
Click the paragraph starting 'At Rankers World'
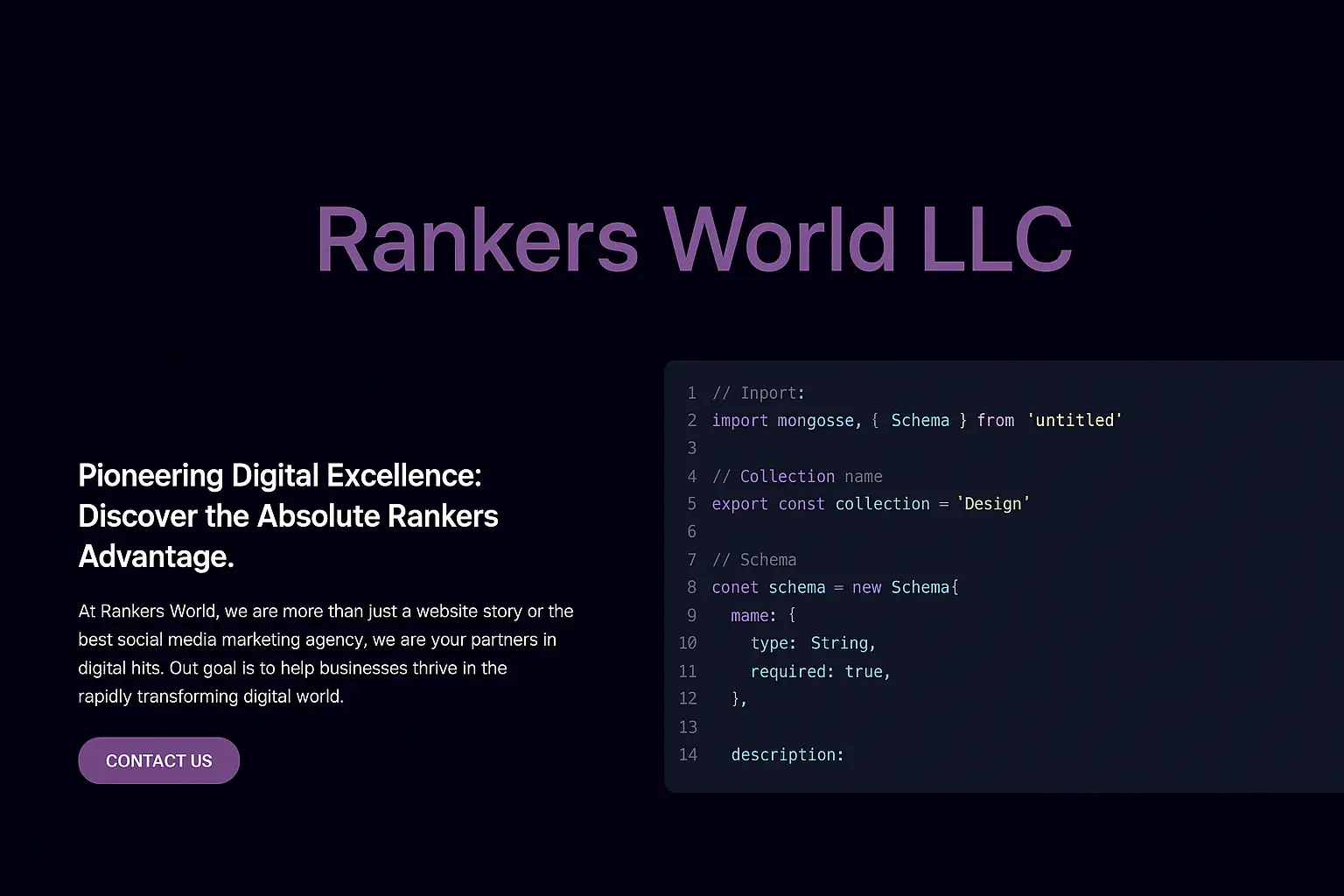[x=325, y=654]
